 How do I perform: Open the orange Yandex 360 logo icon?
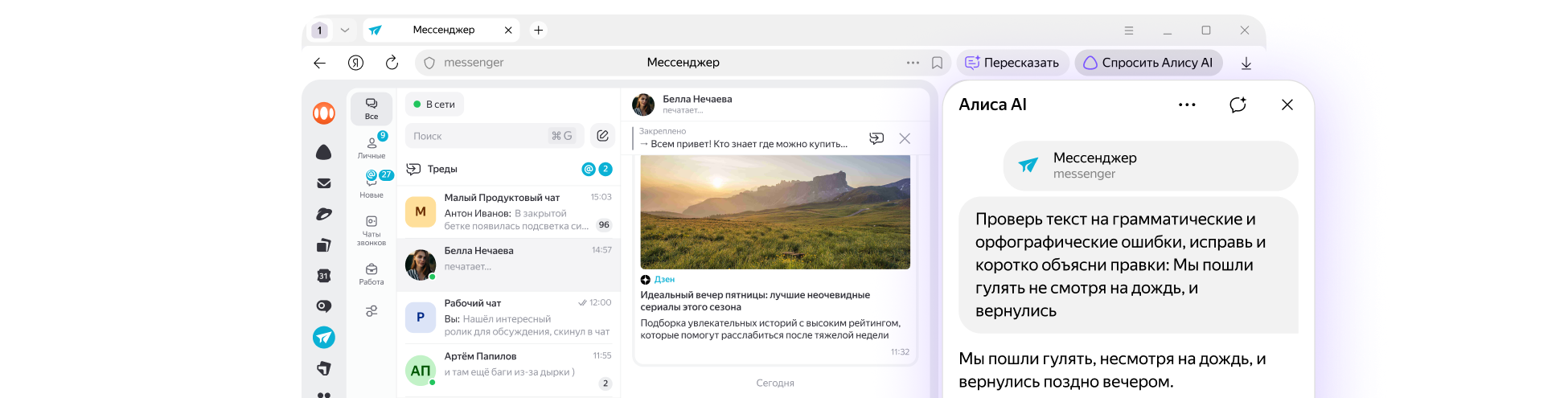point(324,113)
